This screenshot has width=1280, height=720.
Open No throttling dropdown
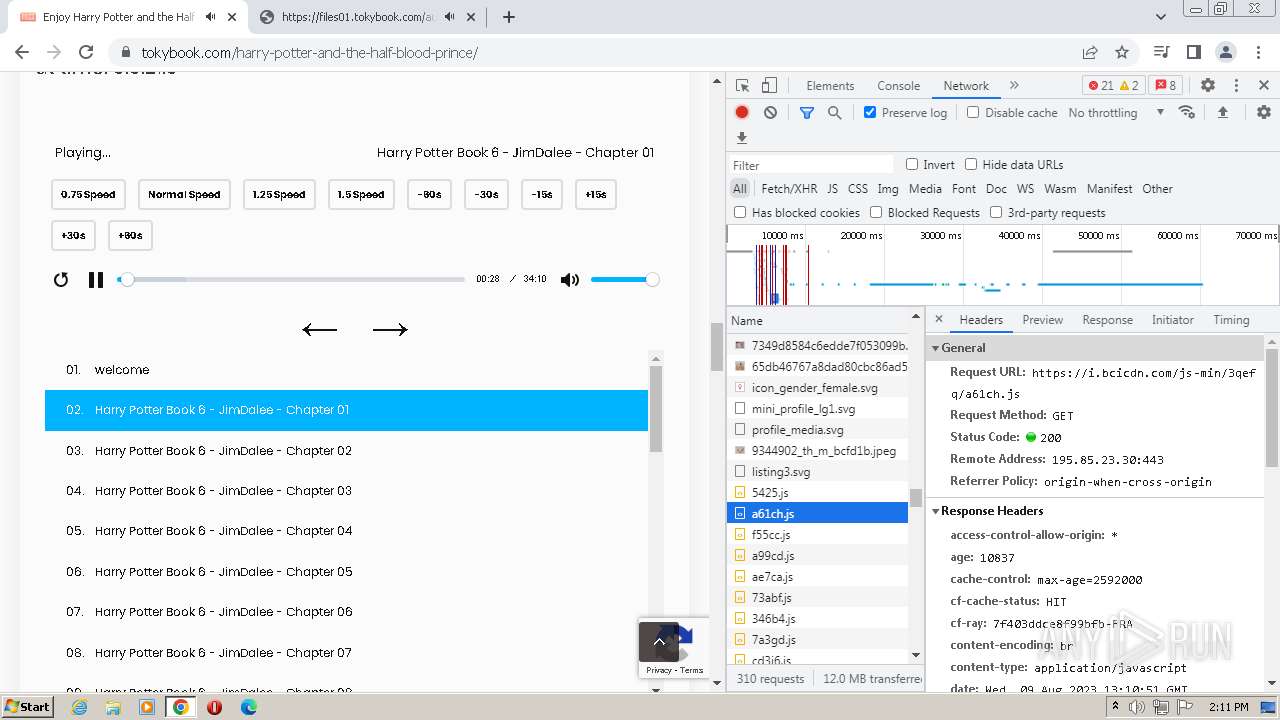1116,113
